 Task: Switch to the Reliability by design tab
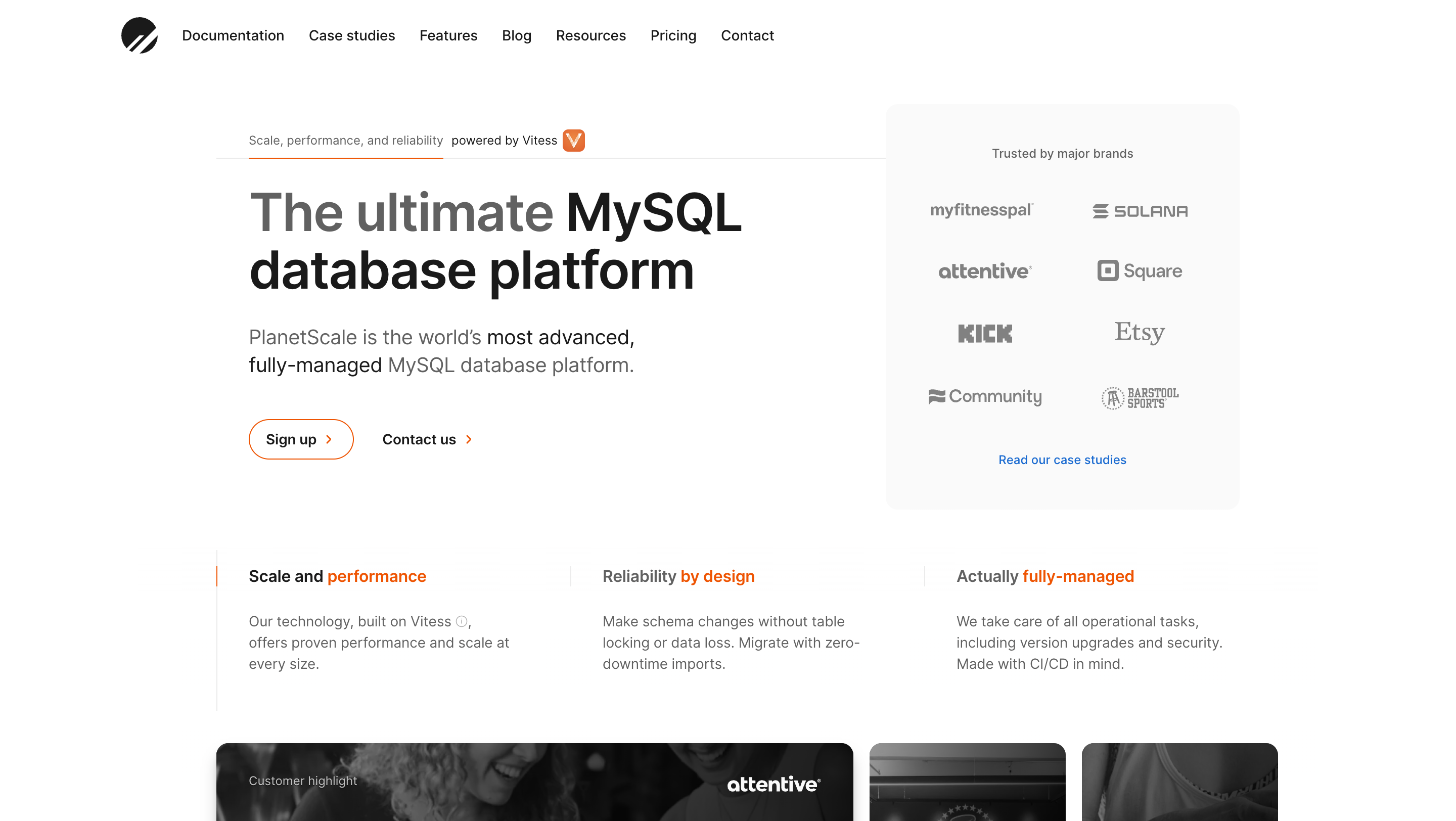pyautogui.click(x=678, y=576)
